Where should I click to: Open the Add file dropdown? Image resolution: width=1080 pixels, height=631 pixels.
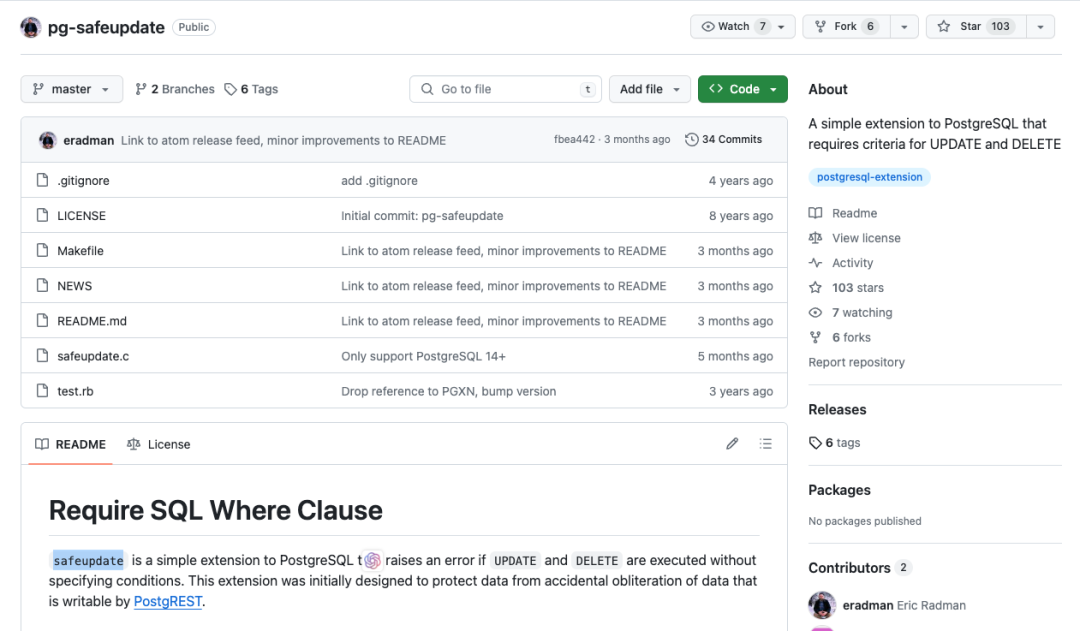649,89
